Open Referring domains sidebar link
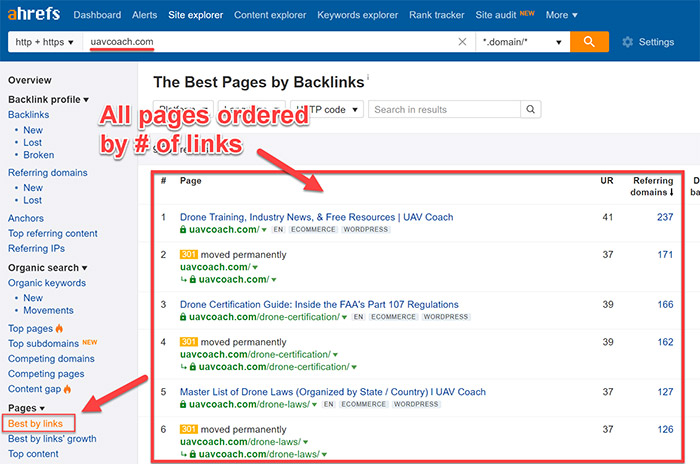Image resolution: width=700 pixels, height=464 pixels. click(48, 172)
